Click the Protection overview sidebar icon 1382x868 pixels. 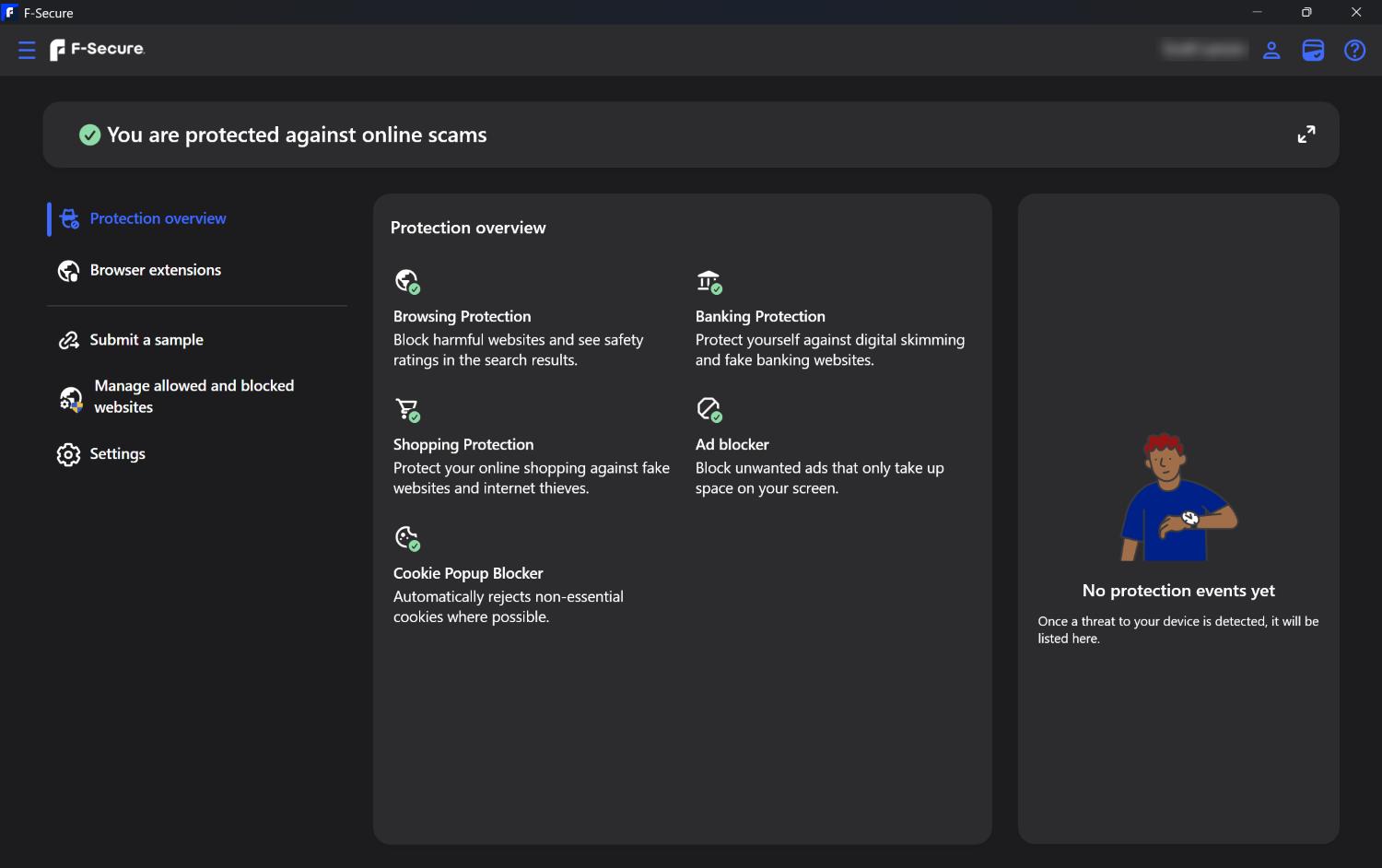(x=69, y=218)
